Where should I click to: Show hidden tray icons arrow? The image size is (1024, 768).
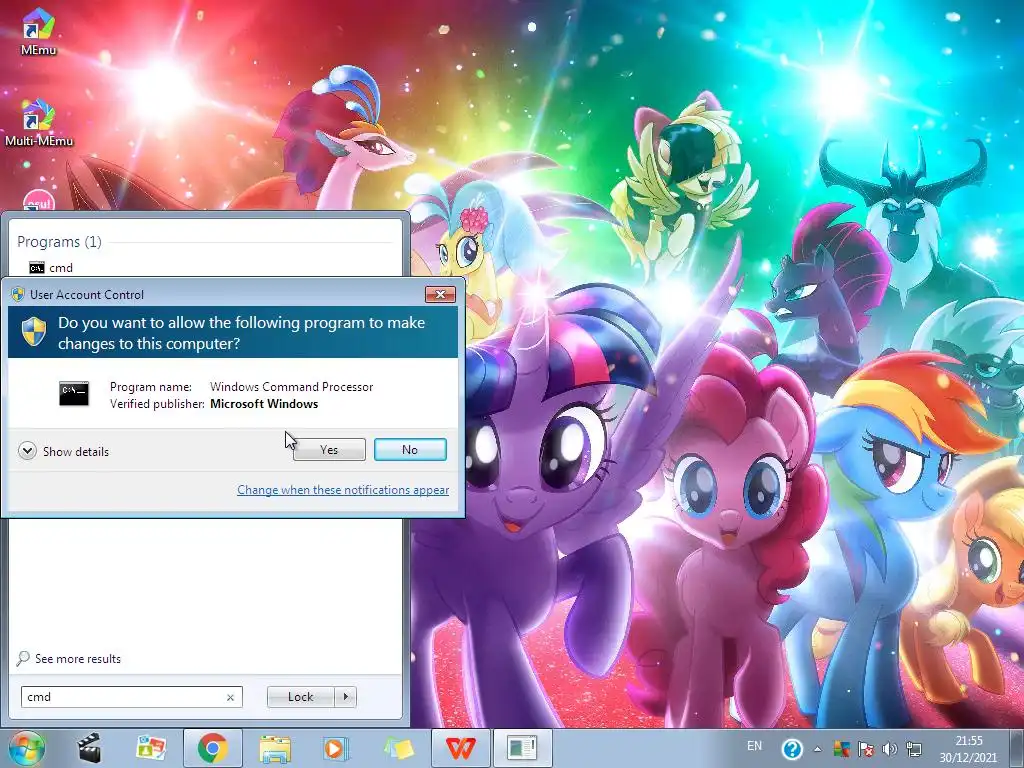point(818,749)
